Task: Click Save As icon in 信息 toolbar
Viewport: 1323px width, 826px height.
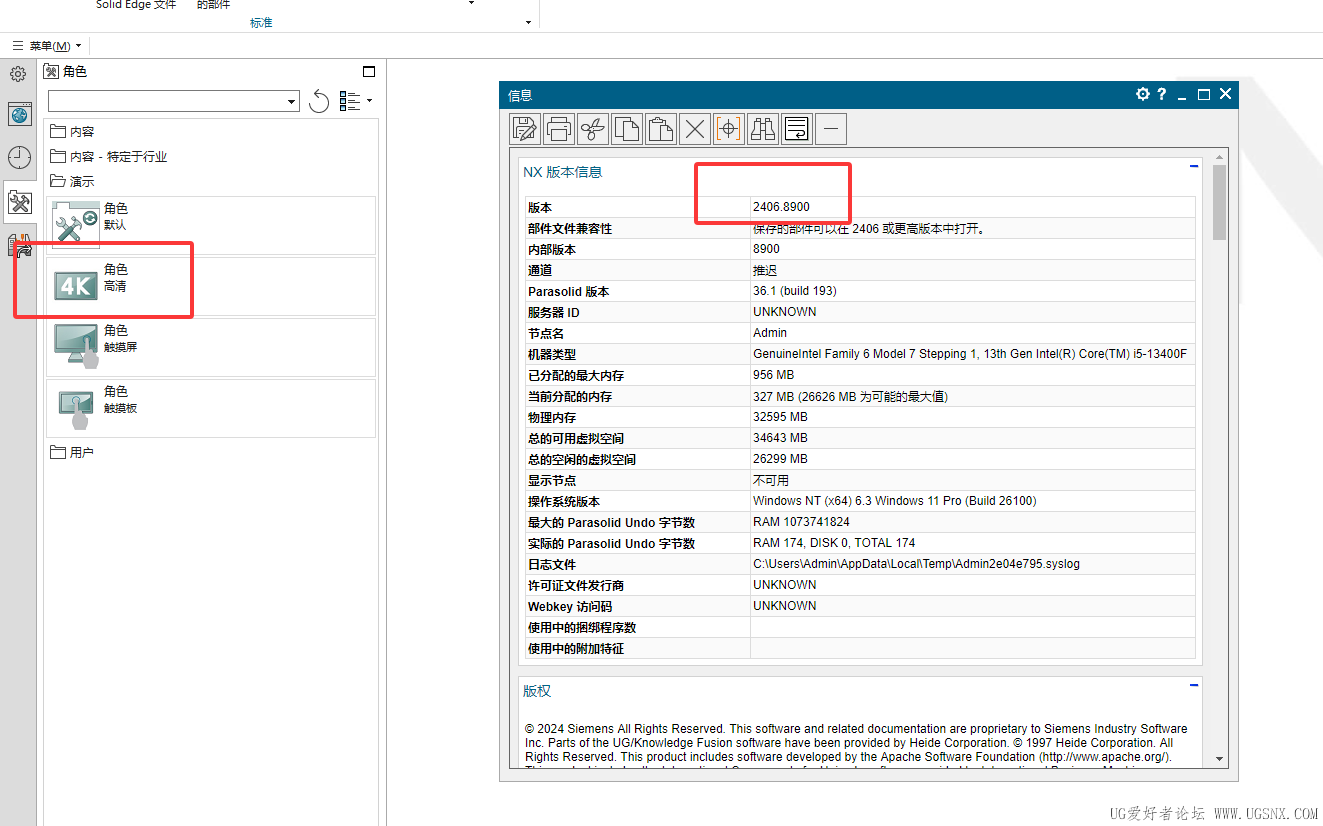Action: [525, 128]
